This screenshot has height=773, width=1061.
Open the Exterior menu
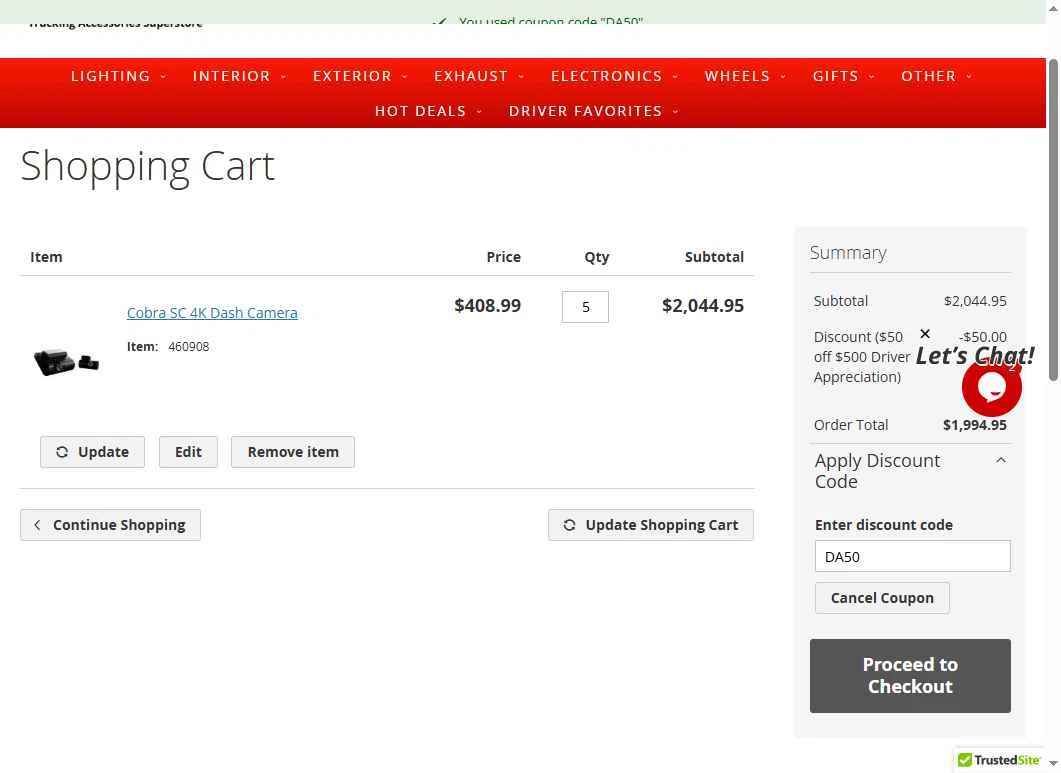360,76
